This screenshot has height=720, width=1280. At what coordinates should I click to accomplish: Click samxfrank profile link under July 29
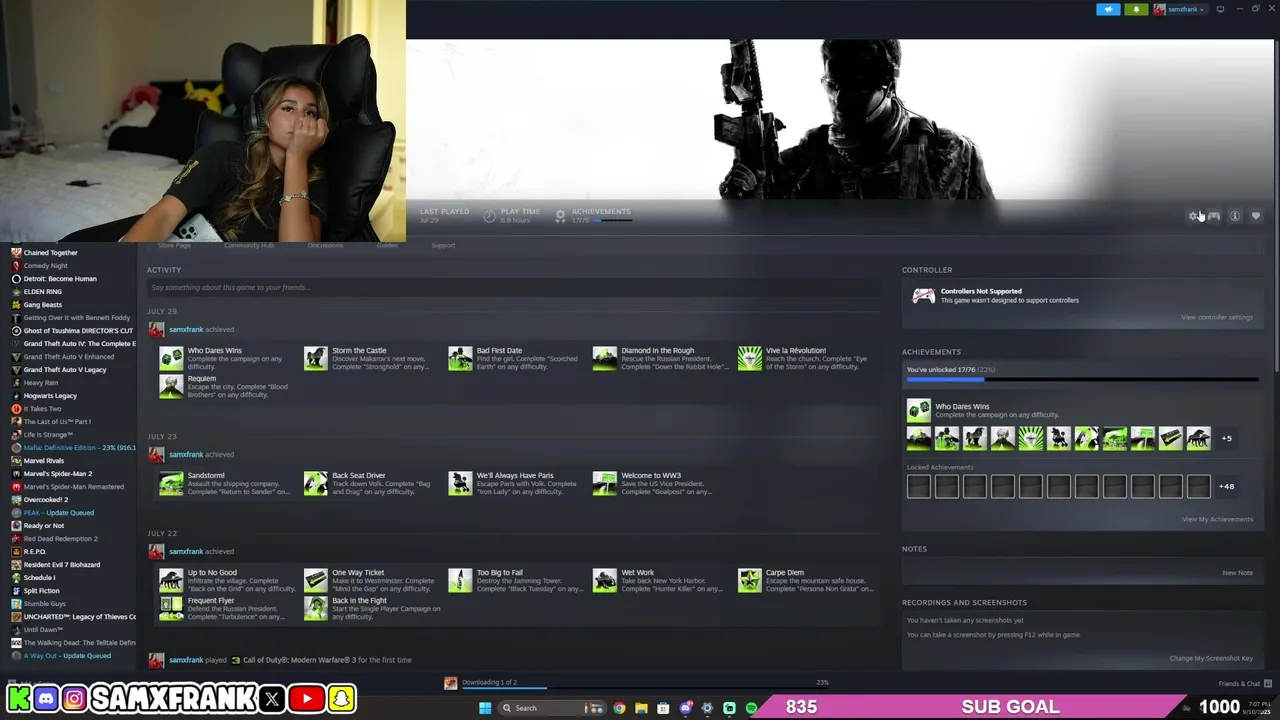pyautogui.click(x=186, y=330)
